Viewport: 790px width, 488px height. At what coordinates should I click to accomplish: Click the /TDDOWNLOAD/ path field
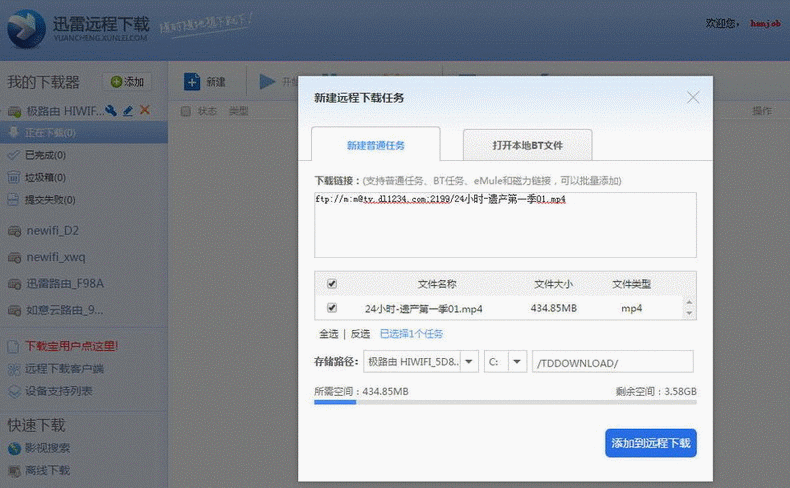pos(613,362)
